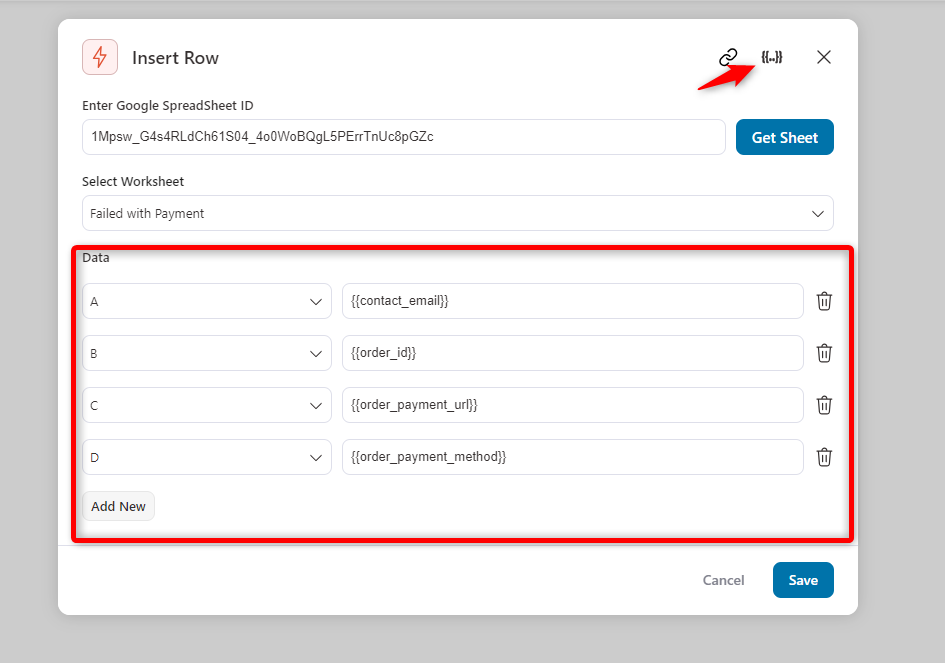Click the Select Worksheet label

[133, 181]
